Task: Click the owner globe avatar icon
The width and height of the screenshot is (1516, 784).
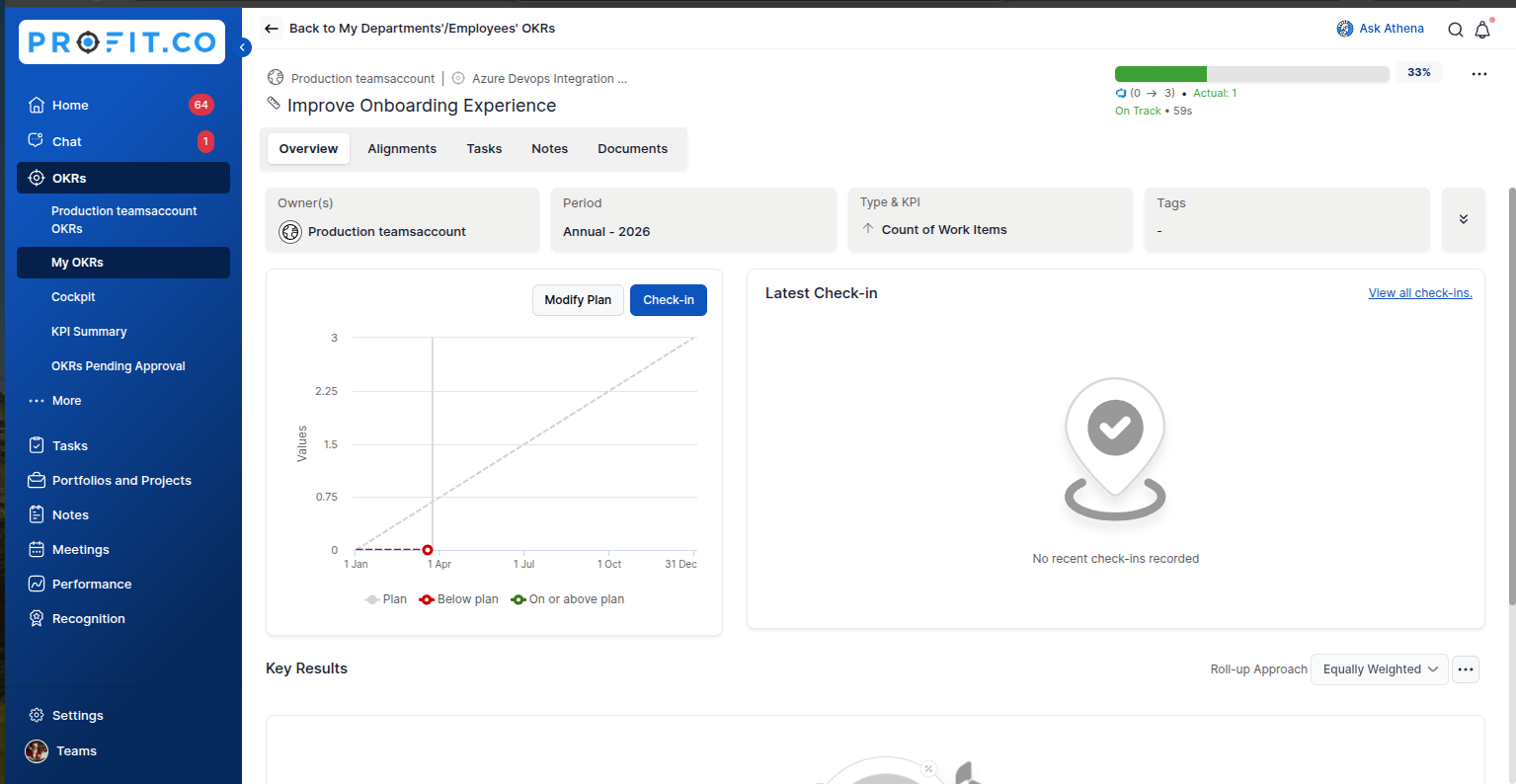Action: 290,231
